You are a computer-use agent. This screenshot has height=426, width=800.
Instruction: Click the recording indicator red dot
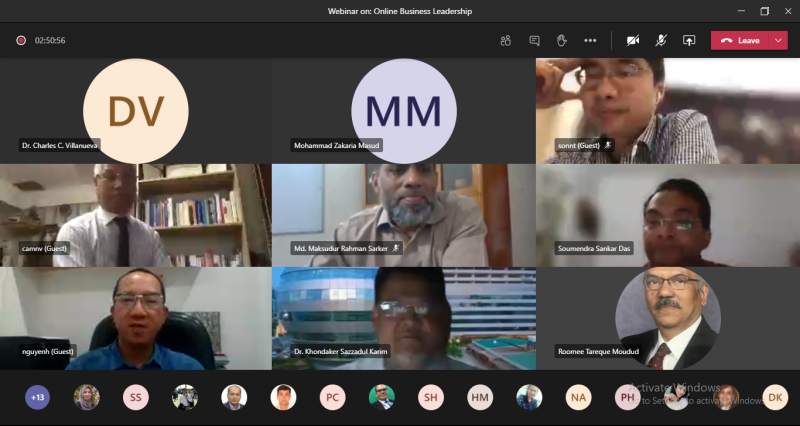21,40
